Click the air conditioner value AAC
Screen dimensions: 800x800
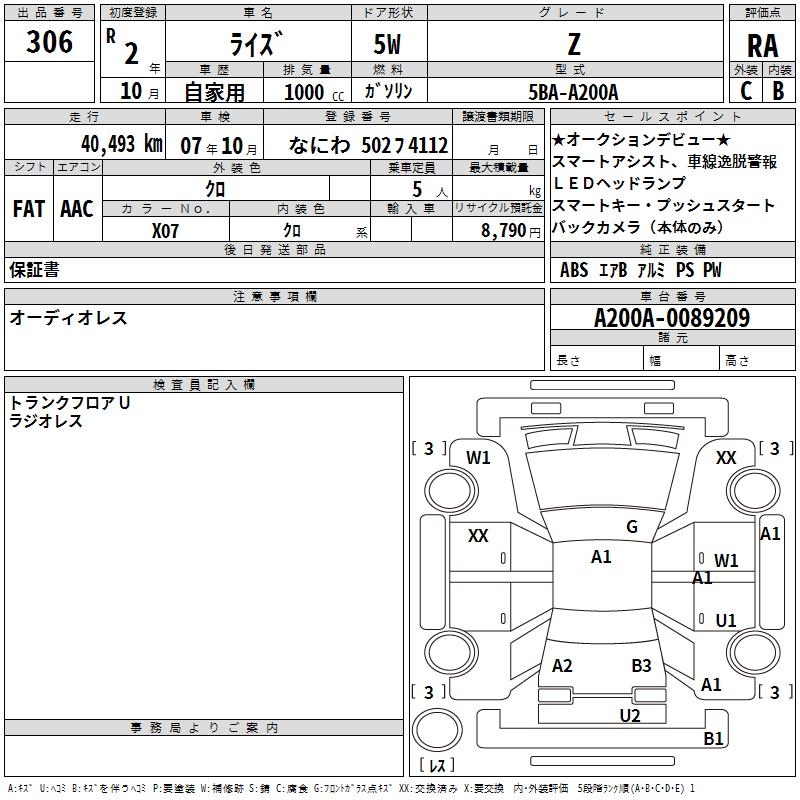[77, 209]
